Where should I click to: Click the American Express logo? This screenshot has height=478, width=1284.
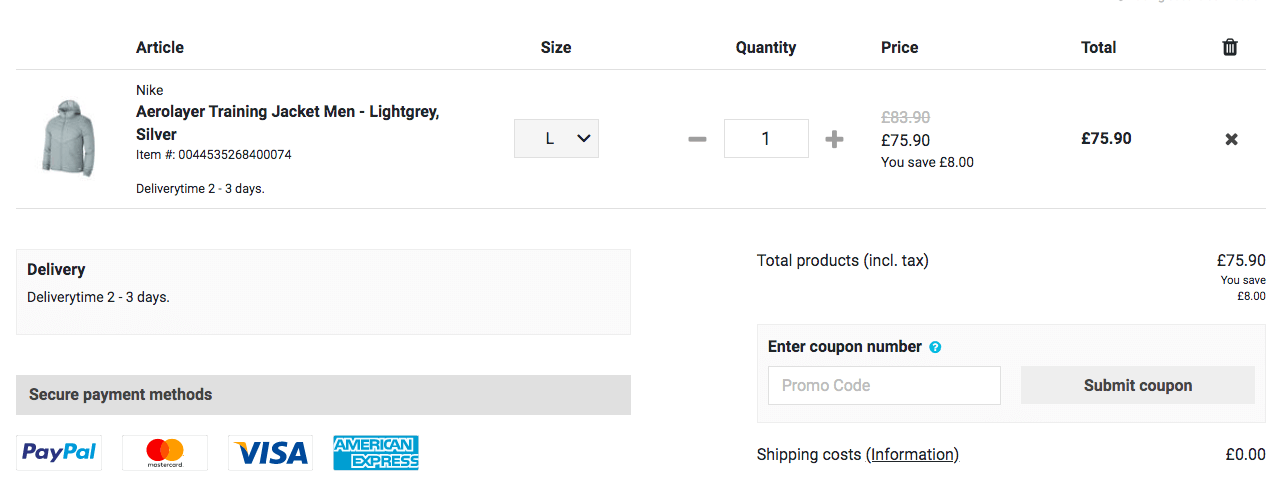click(x=376, y=452)
